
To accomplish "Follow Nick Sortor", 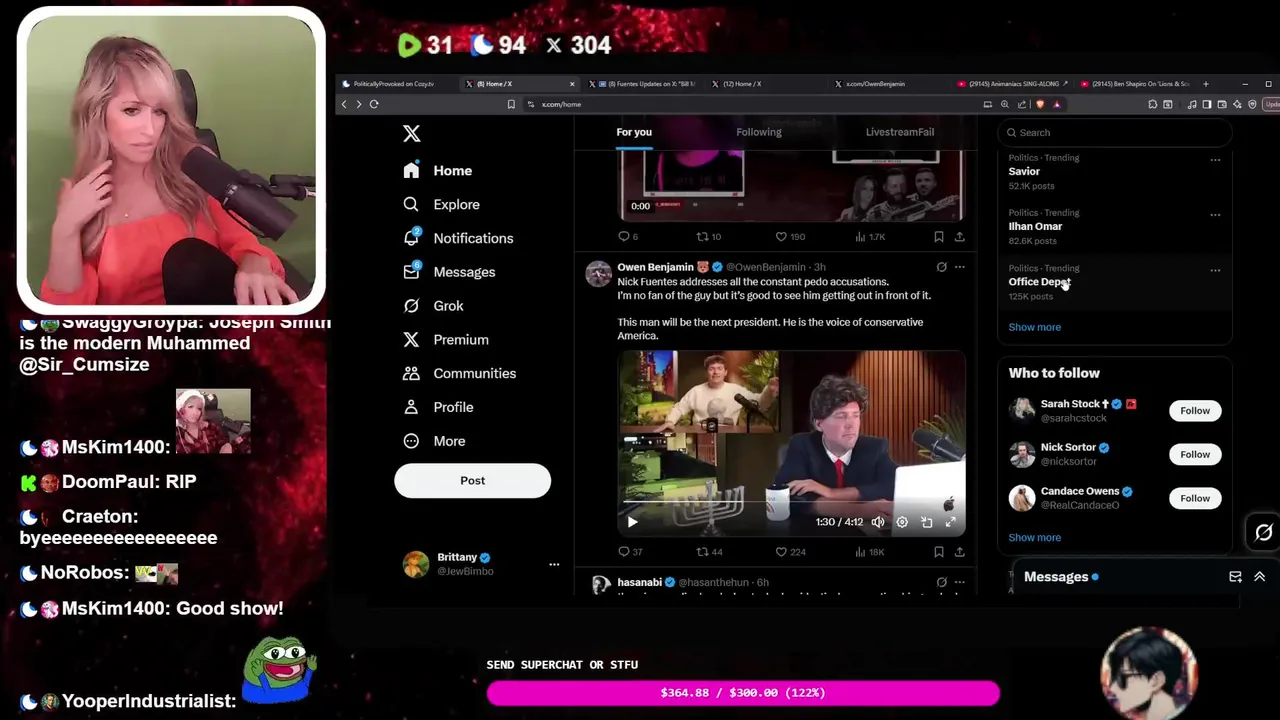I will pyautogui.click(x=1195, y=454).
